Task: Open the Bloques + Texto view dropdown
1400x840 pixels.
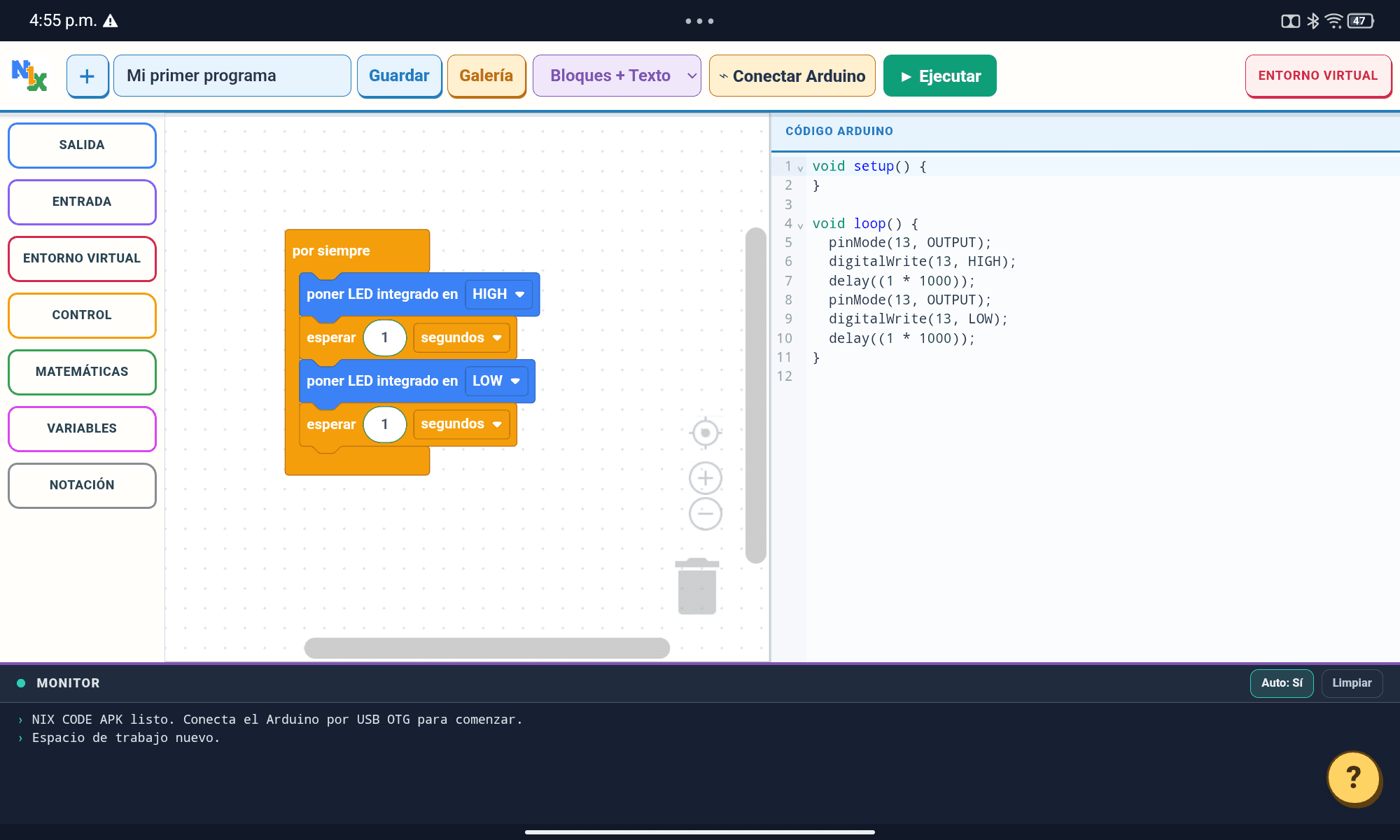Action: point(617,76)
